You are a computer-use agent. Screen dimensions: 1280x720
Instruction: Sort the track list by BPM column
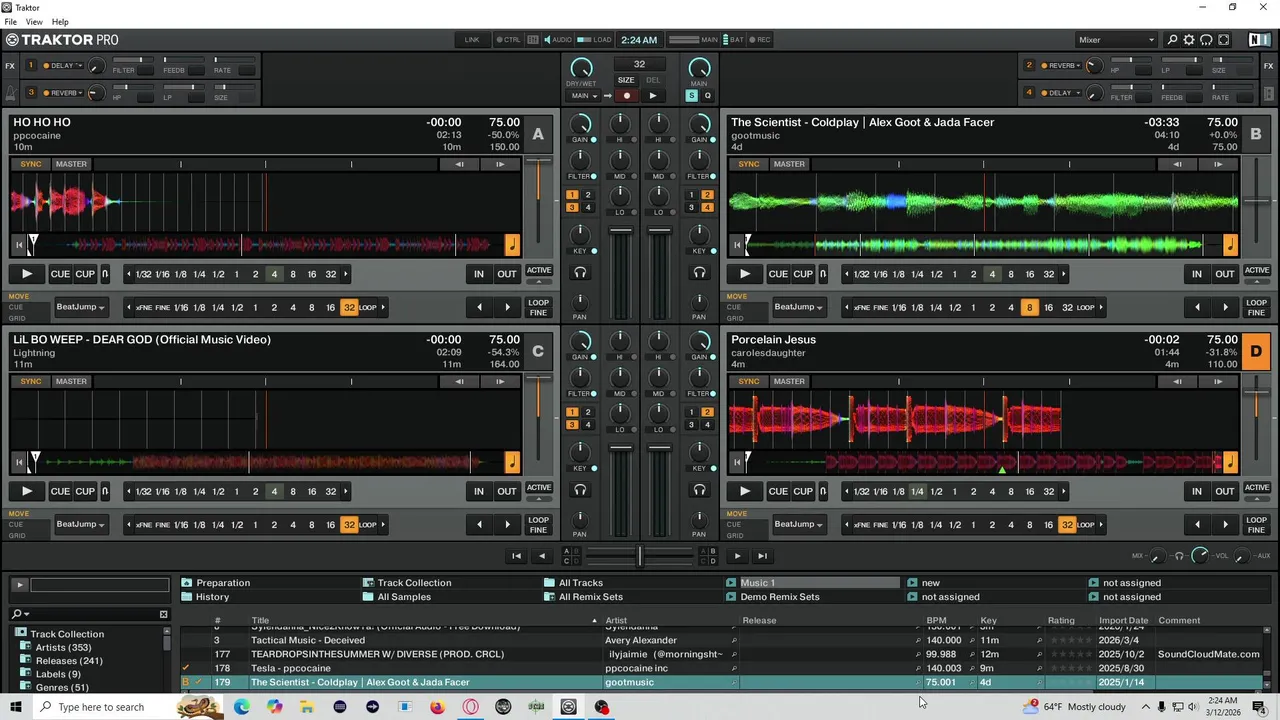coord(936,620)
